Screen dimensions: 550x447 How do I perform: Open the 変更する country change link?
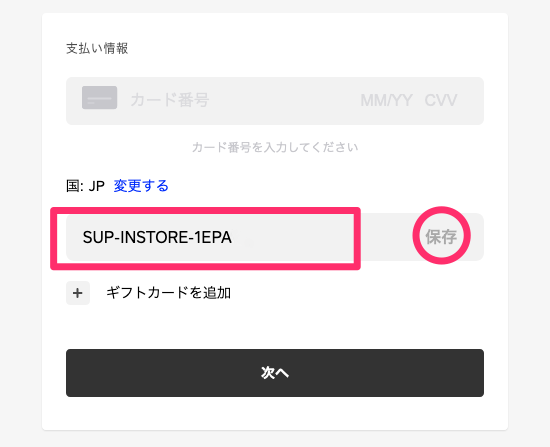coord(141,186)
